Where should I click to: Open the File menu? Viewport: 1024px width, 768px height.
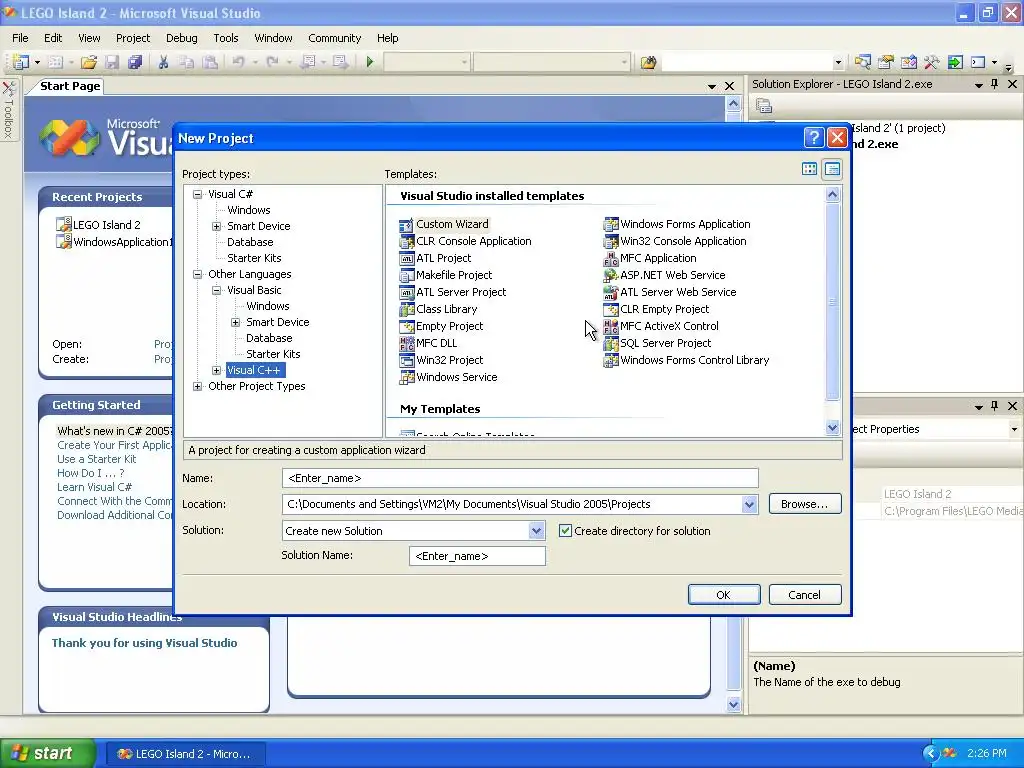tap(20, 38)
